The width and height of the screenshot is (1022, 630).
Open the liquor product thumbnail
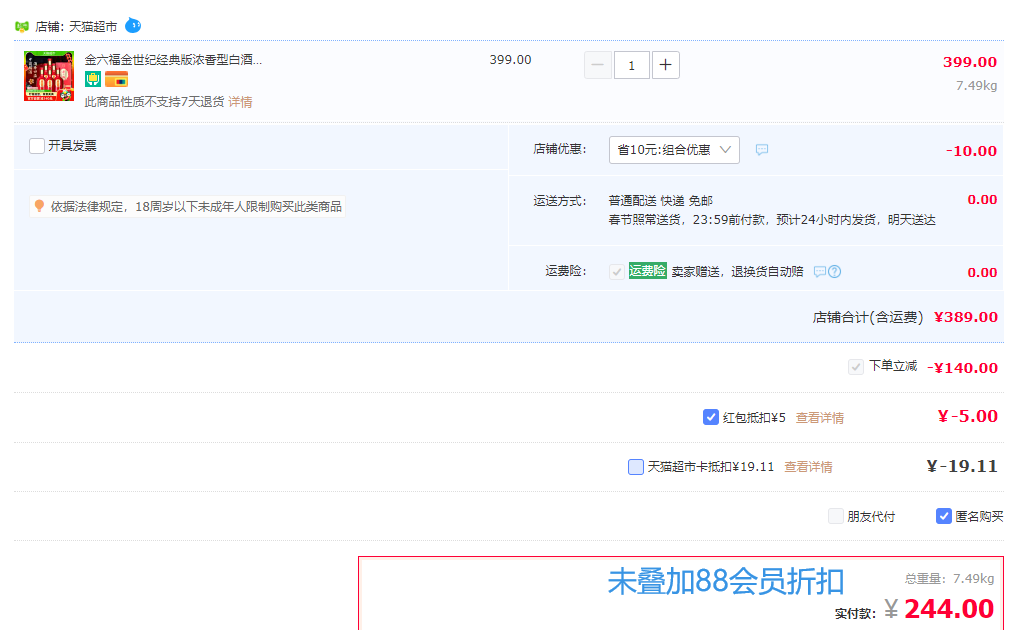coord(49,76)
